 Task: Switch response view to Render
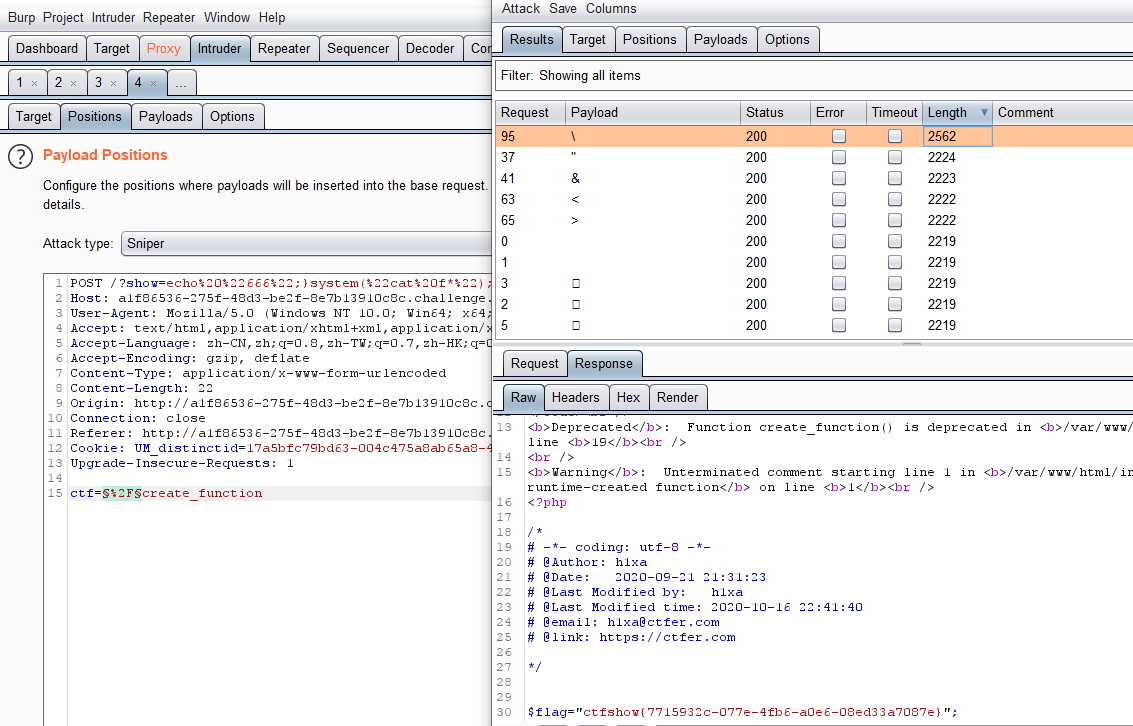click(678, 397)
